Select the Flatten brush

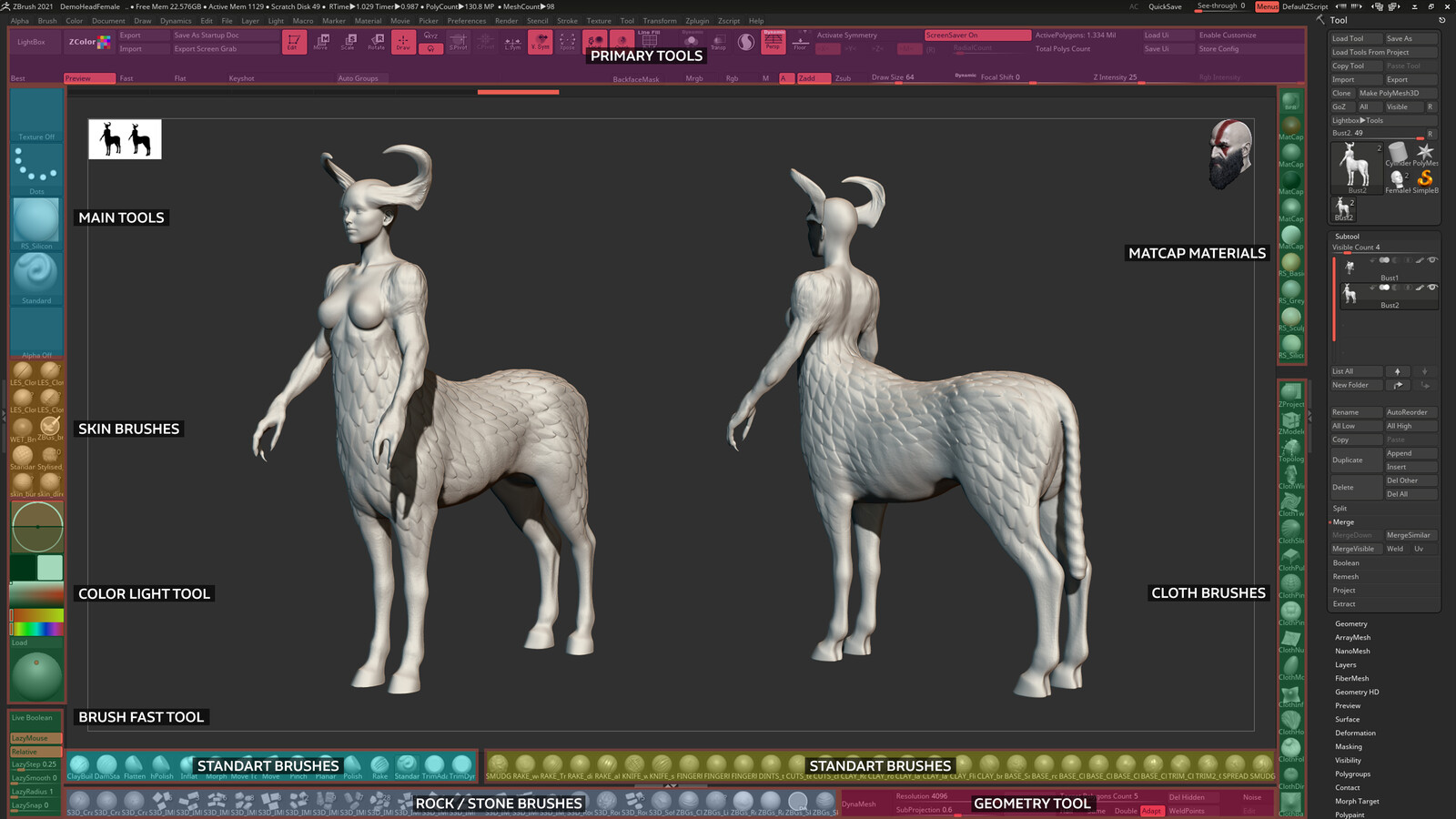[x=134, y=766]
